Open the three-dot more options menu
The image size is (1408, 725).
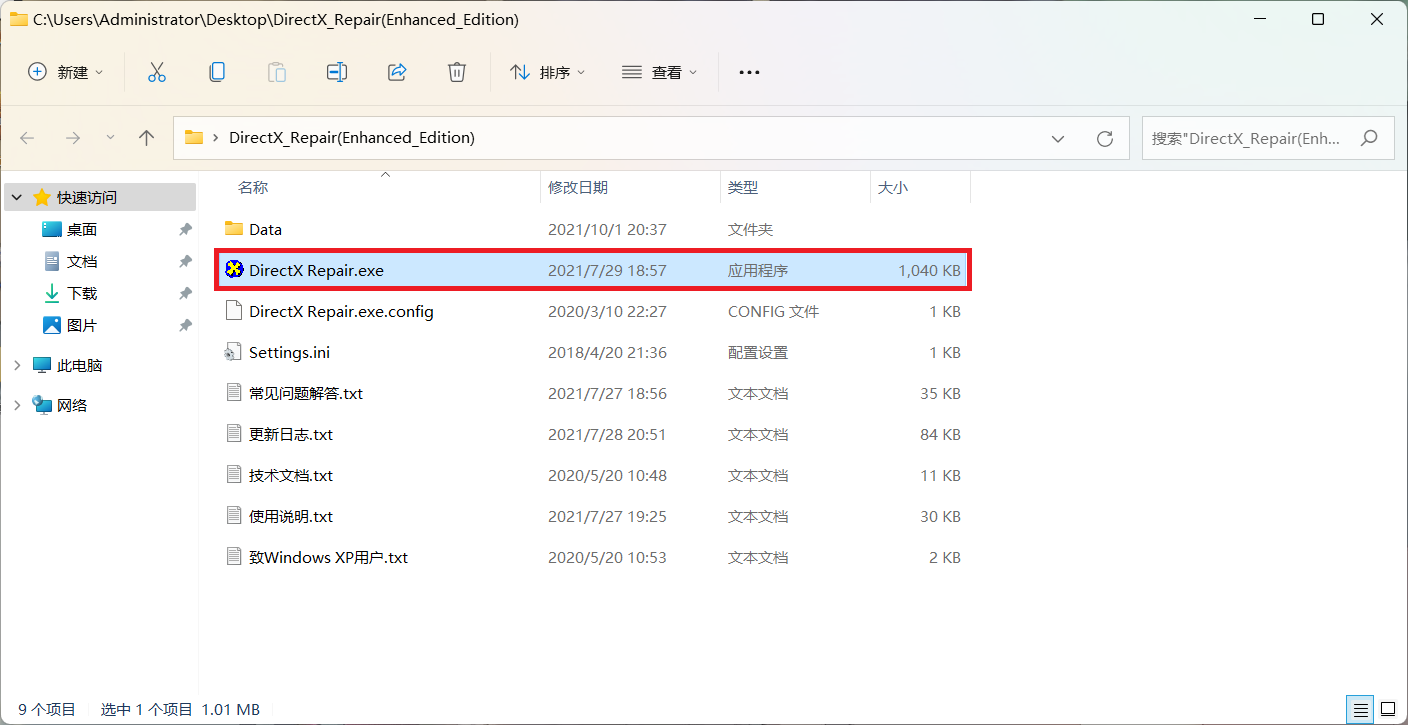[749, 72]
